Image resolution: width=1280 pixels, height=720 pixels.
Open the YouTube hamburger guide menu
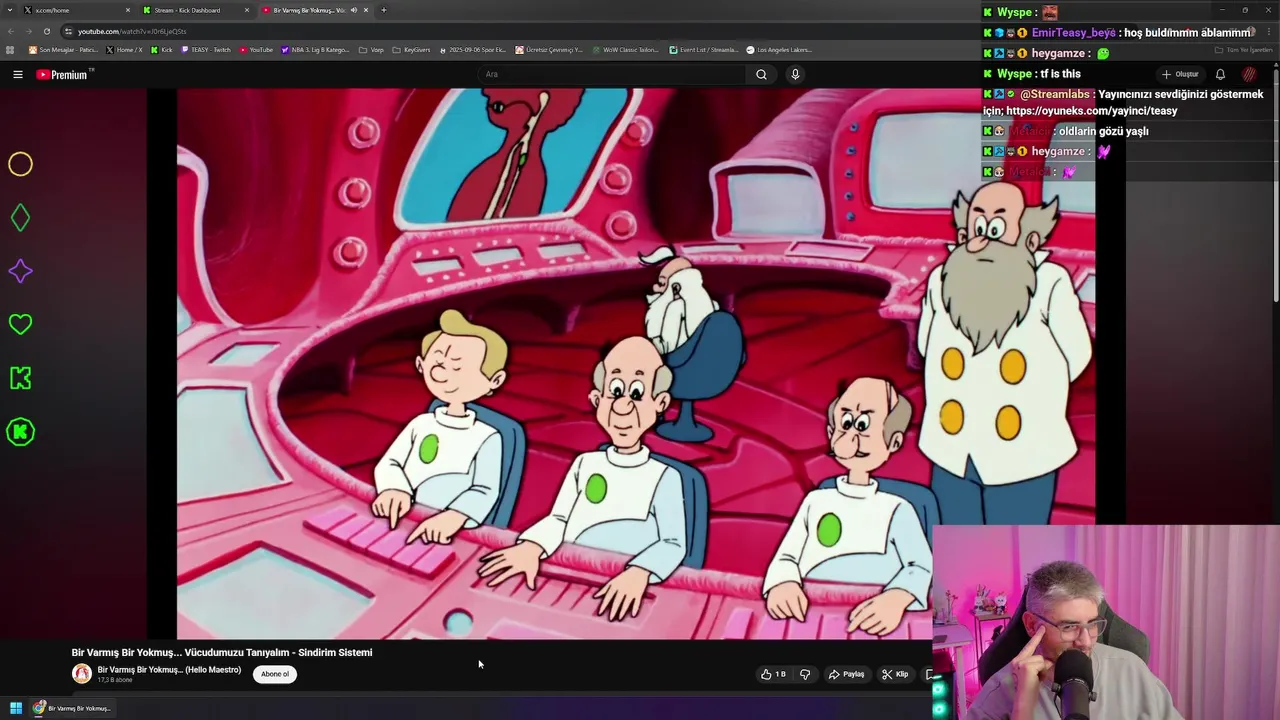(x=17, y=74)
